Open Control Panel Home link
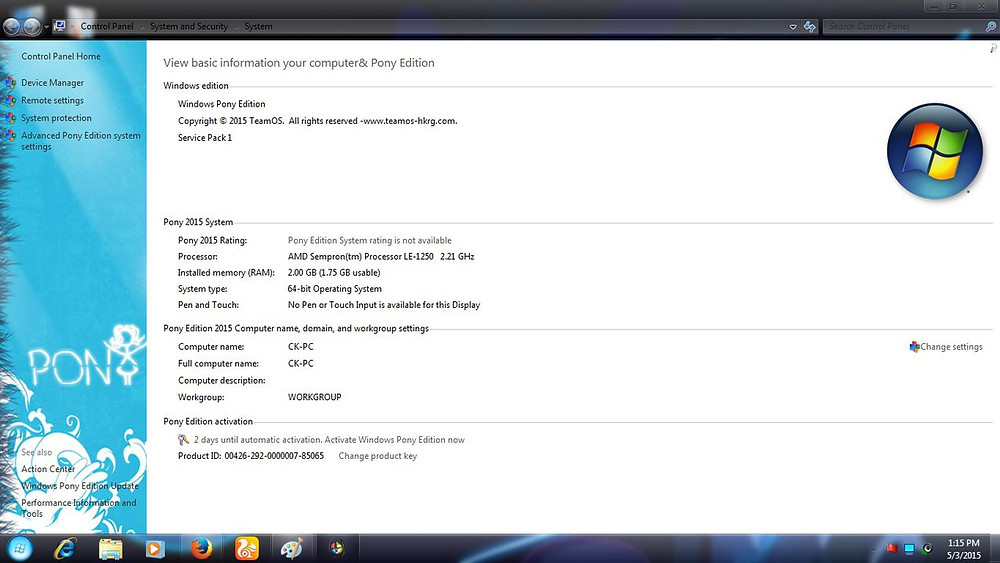Screen dimensions: 1000x563 (61, 56)
